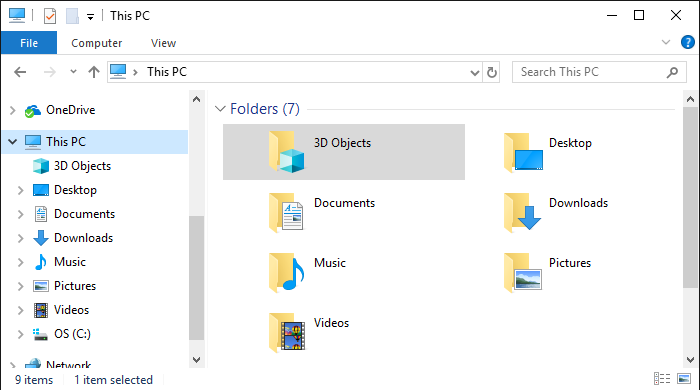Click the Properties checkmark icon in title bar

click(x=50, y=16)
